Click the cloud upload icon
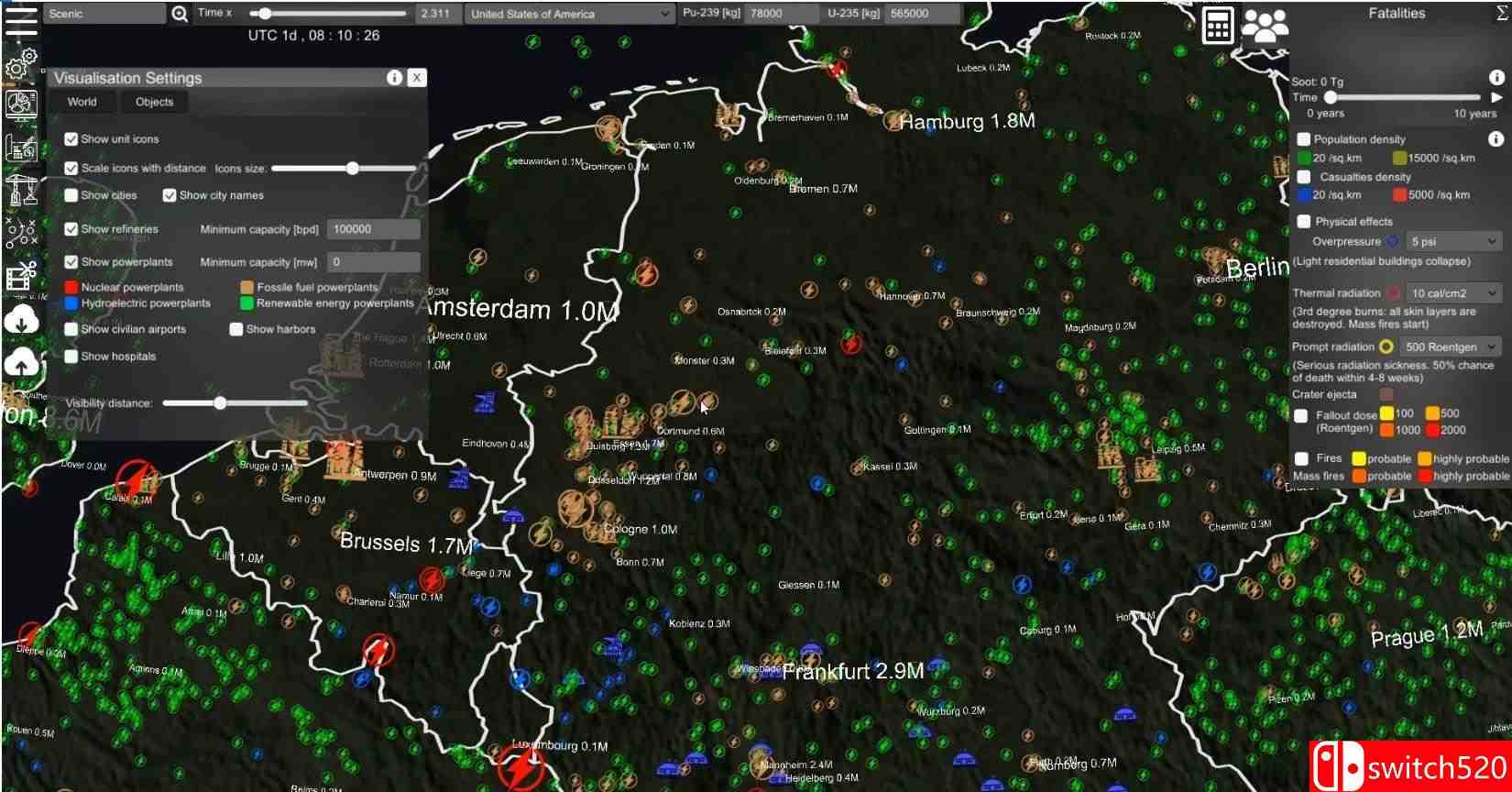 coord(21,364)
